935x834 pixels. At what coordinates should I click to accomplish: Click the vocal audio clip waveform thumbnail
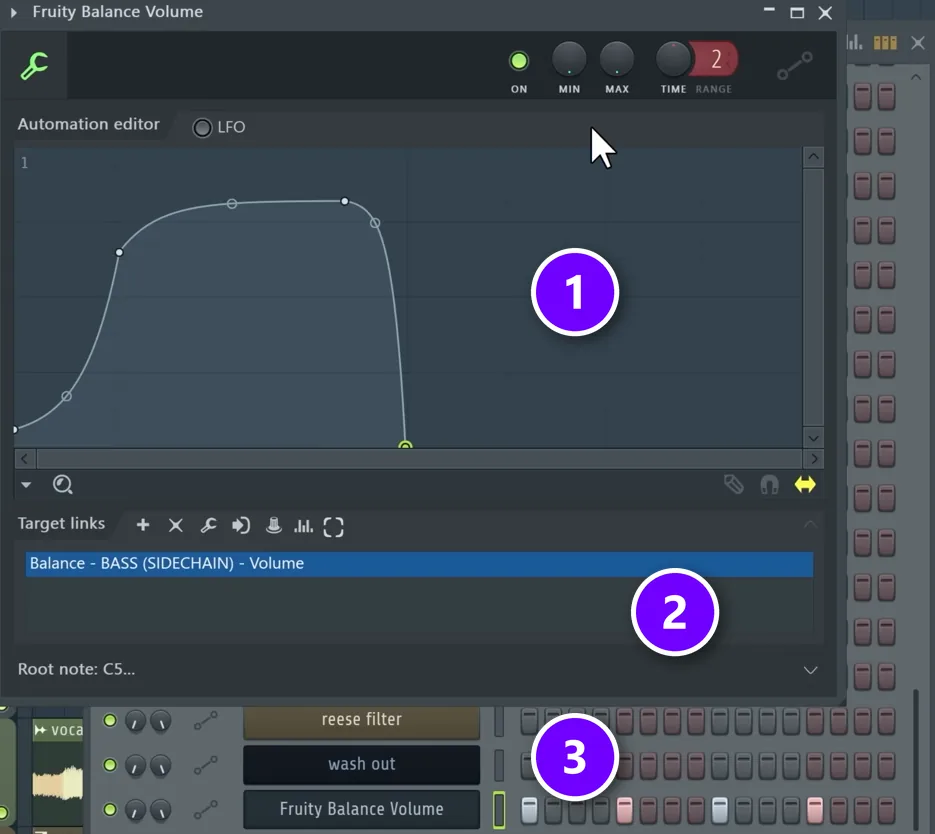(57, 783)
